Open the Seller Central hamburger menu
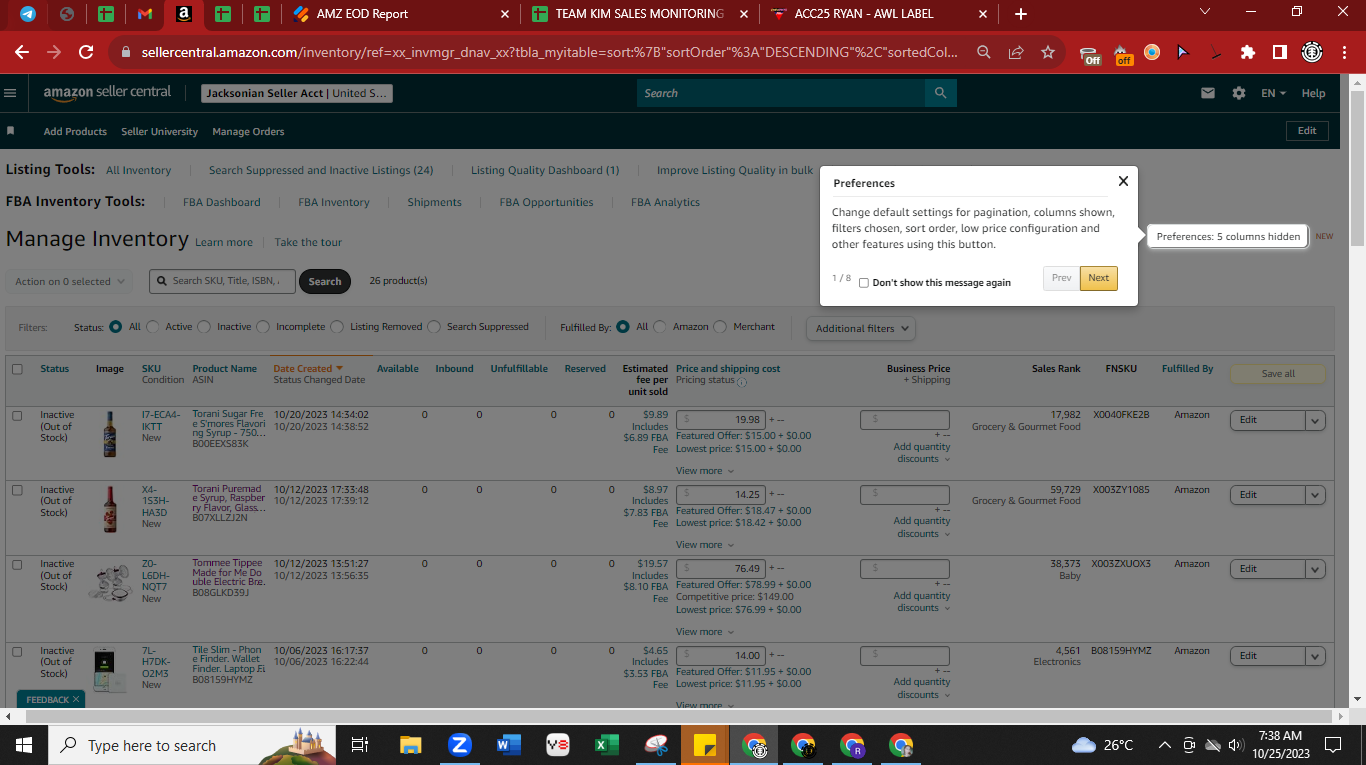This screenshot has height=765, width=1366. (x=11, y=93)
